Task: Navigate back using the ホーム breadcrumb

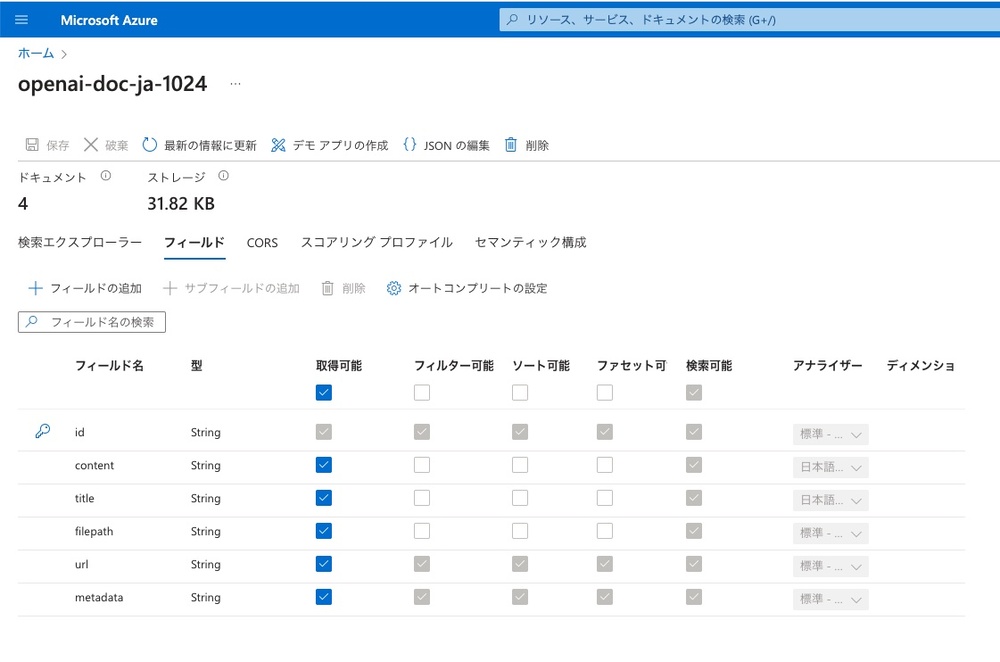Action: 36,54
